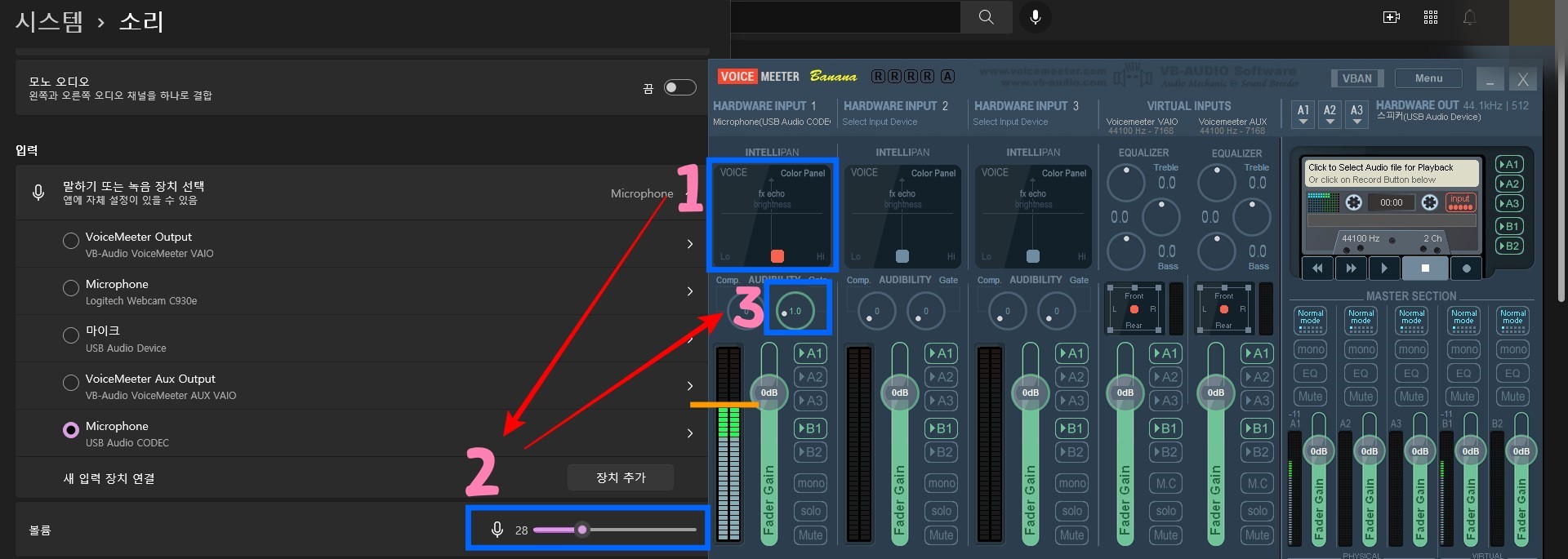Expand VoiceMeeter Aux Output details chevron
This screenshot has height=559, width=1568.
tap(690, 386)
